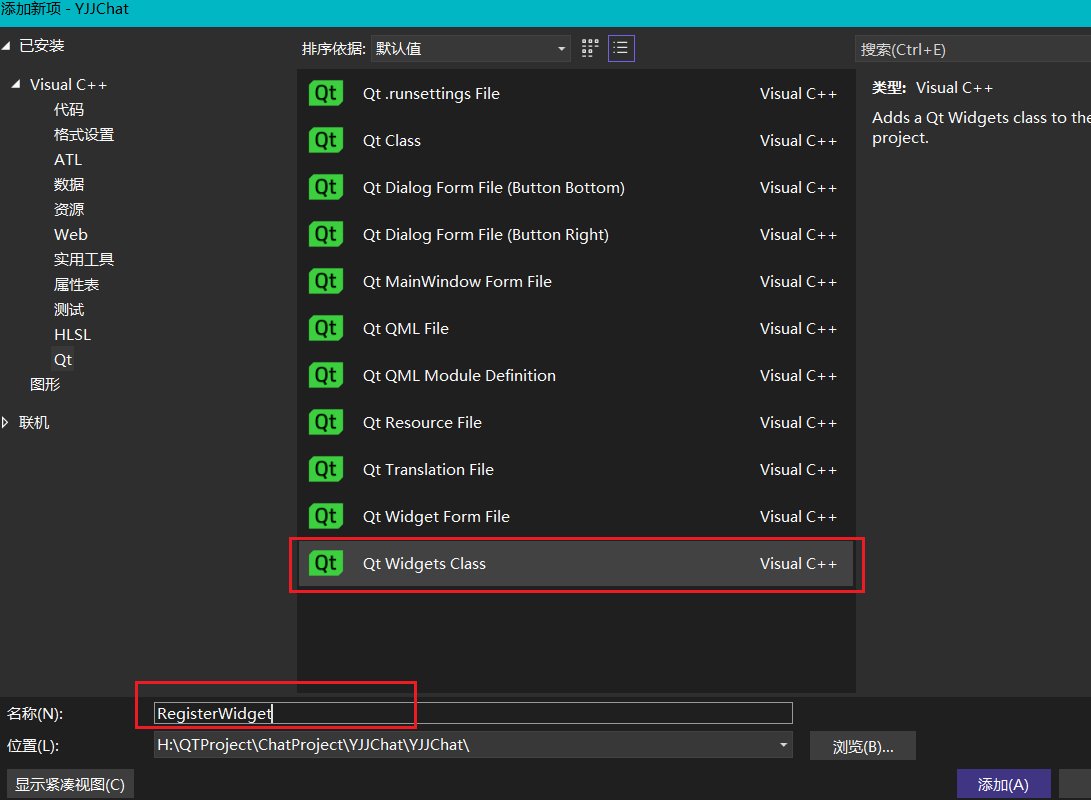Screen dimensions: 1091x800
Task: Click the 显示紧凑视图(C) button
Action: pos(70,785)
